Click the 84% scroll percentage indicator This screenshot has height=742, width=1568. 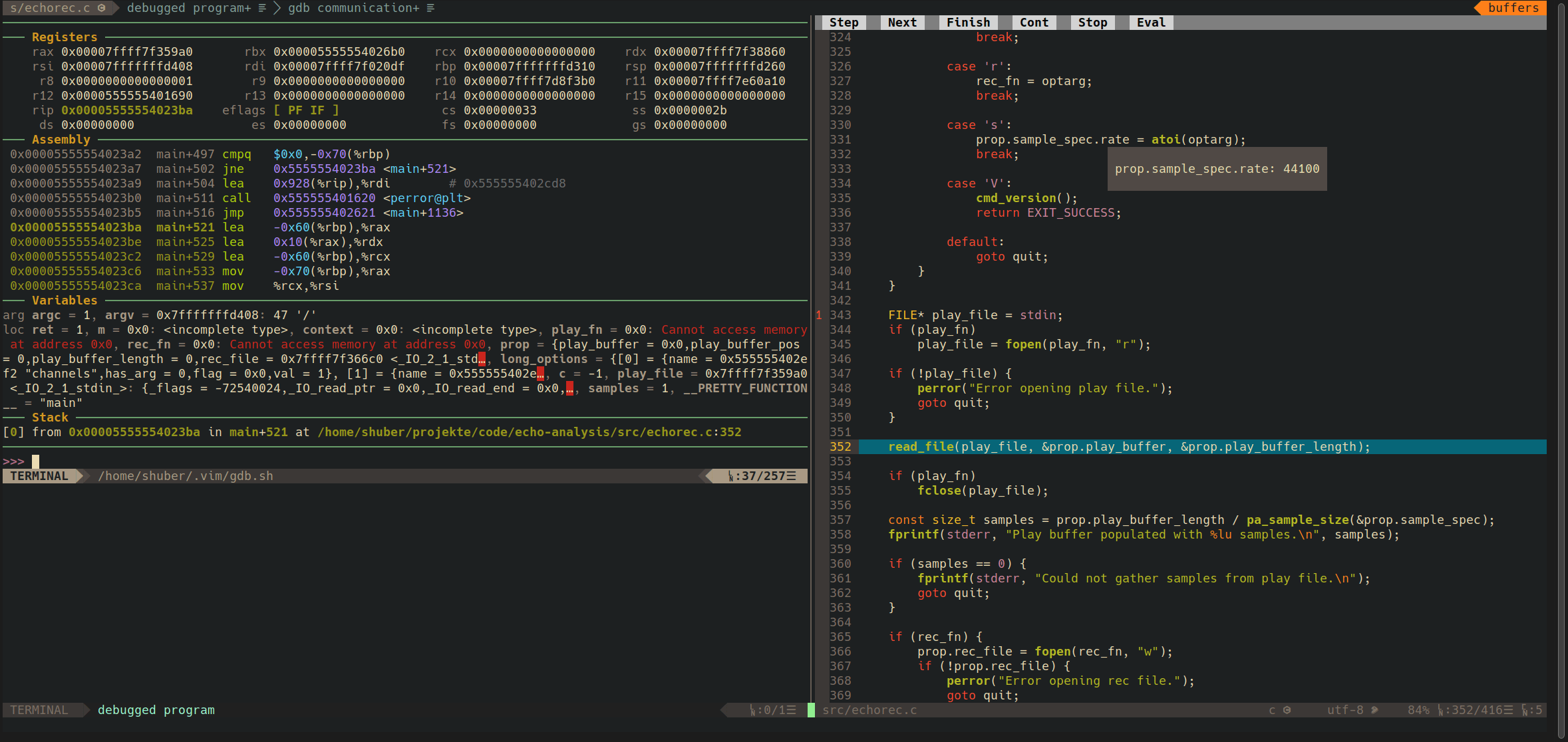(x=1418, y=710)
